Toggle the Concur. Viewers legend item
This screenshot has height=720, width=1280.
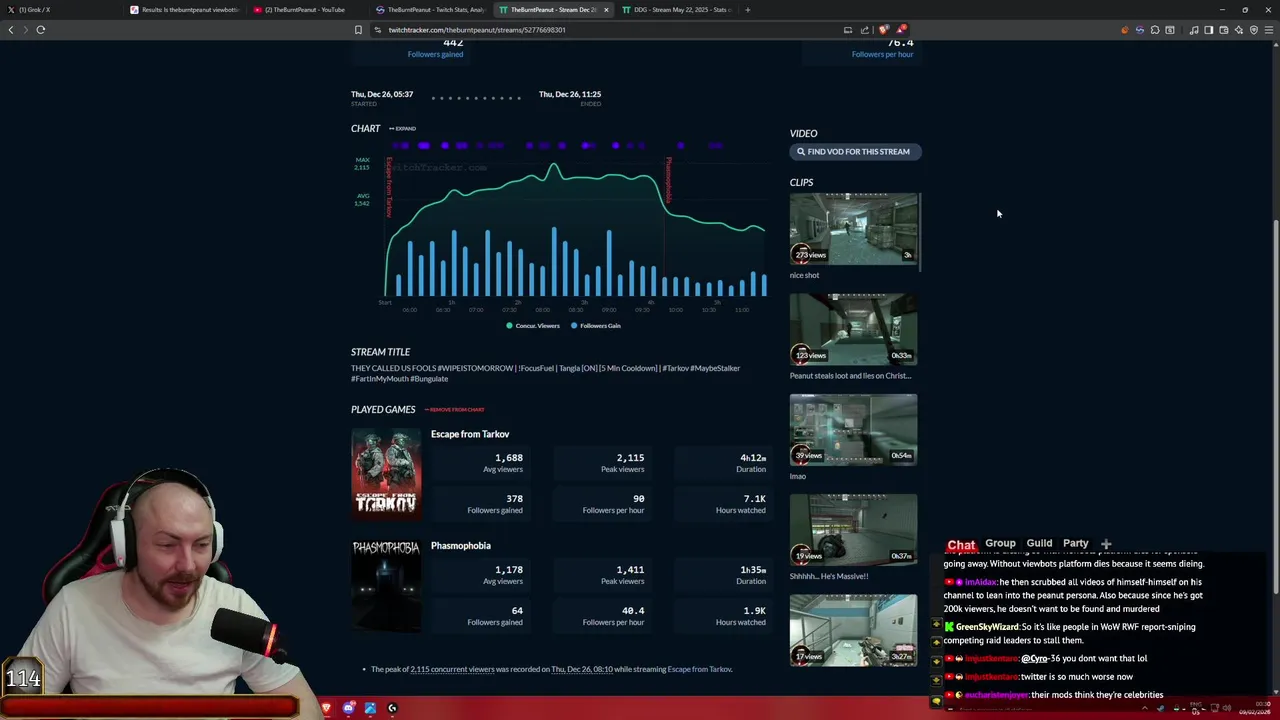click(534, 326)
